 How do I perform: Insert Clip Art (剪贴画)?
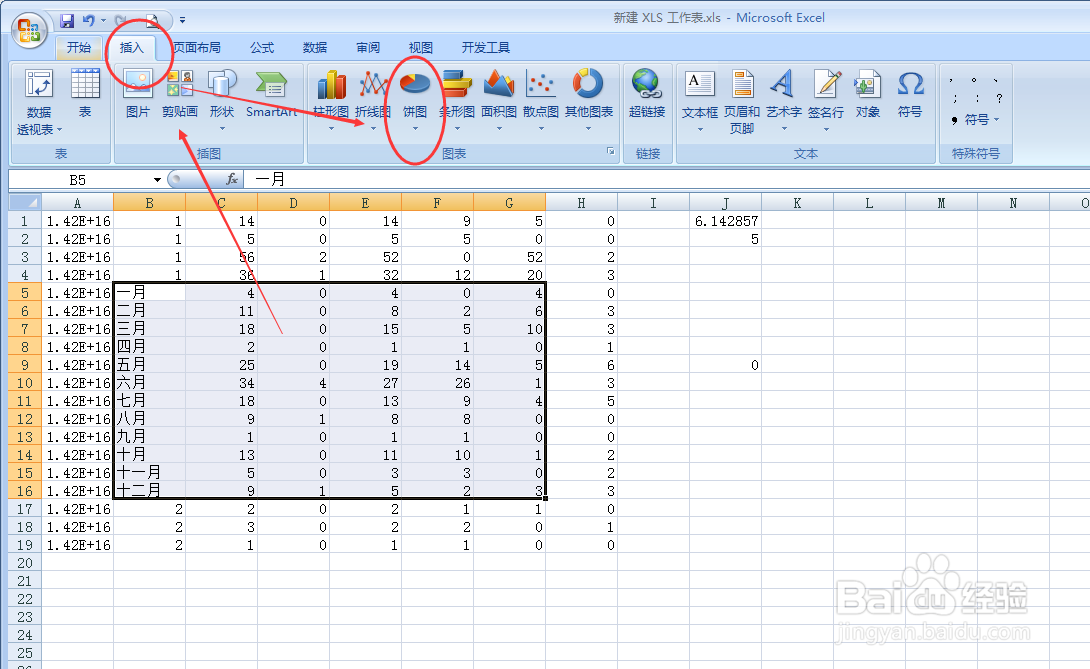180,94
